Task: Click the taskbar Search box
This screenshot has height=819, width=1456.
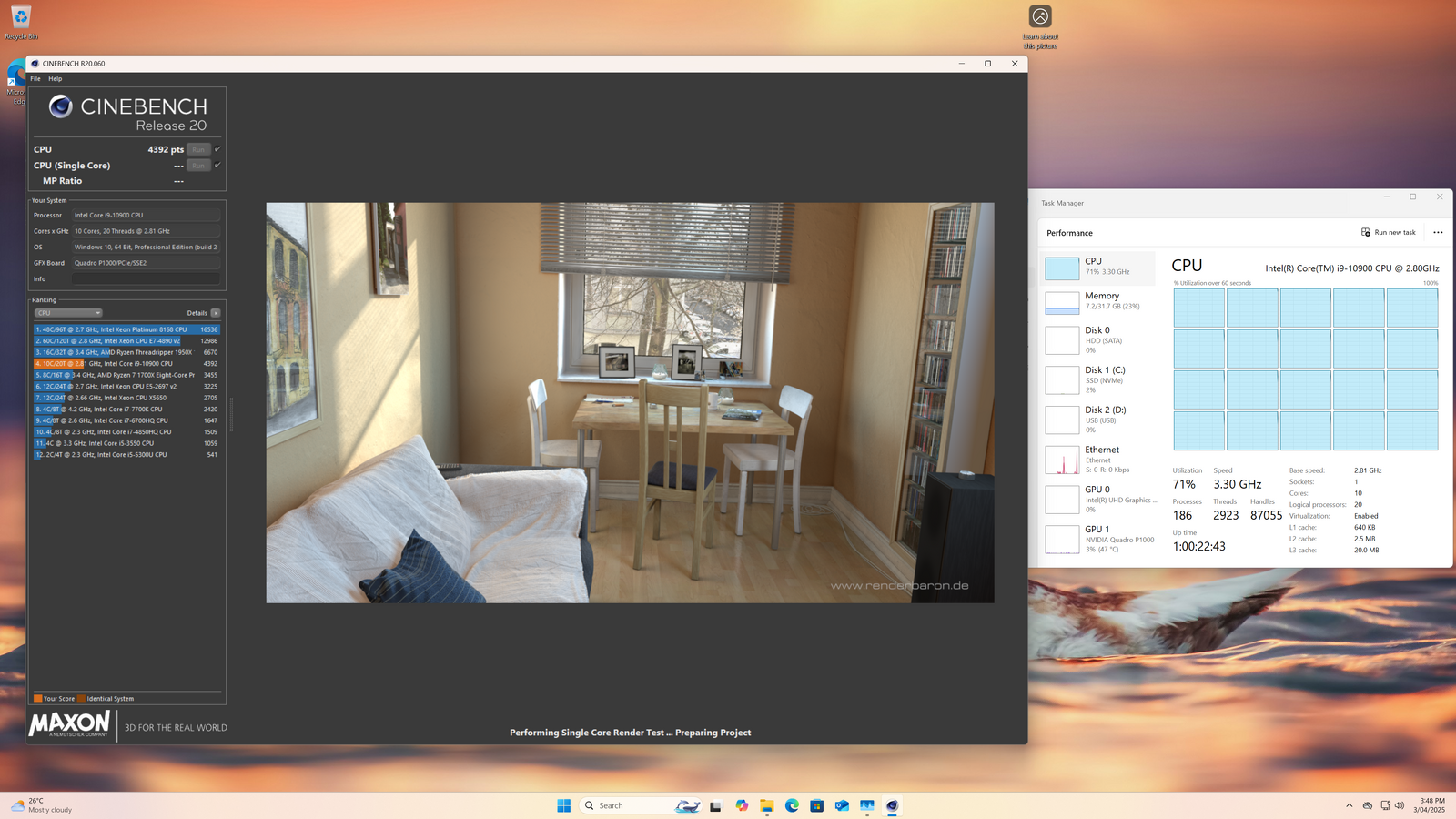Action: (x=642, y=805)
